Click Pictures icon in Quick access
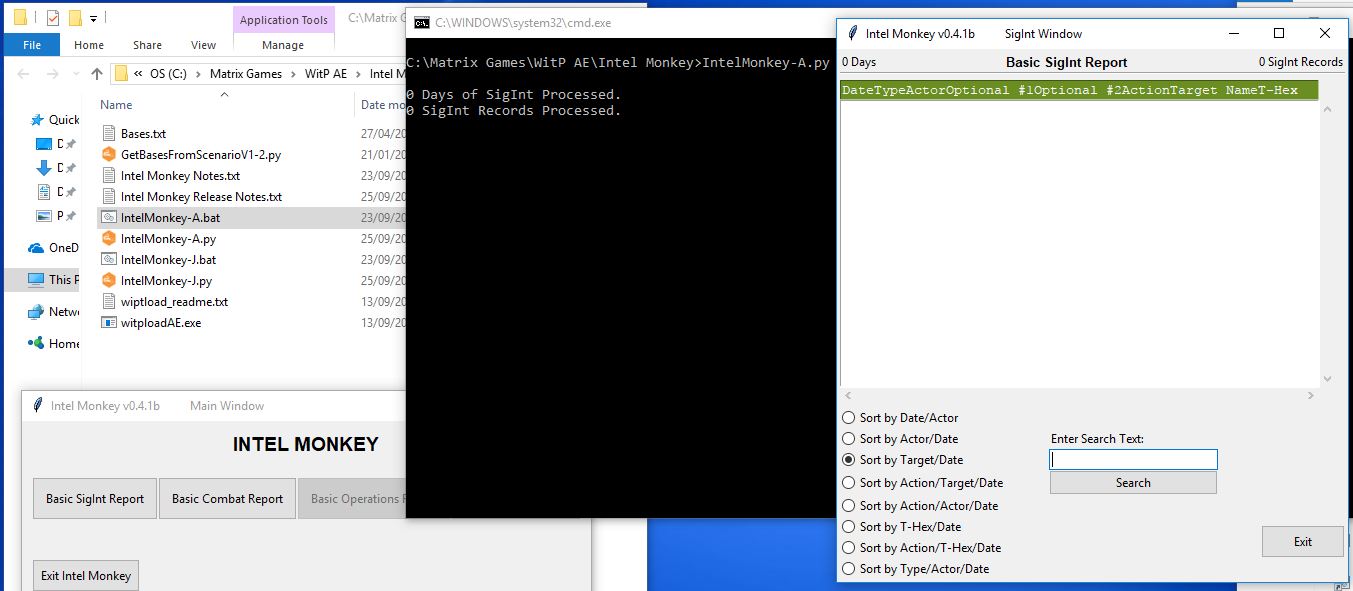Viewport: 1353px width, 591px height. click(44, 216)
